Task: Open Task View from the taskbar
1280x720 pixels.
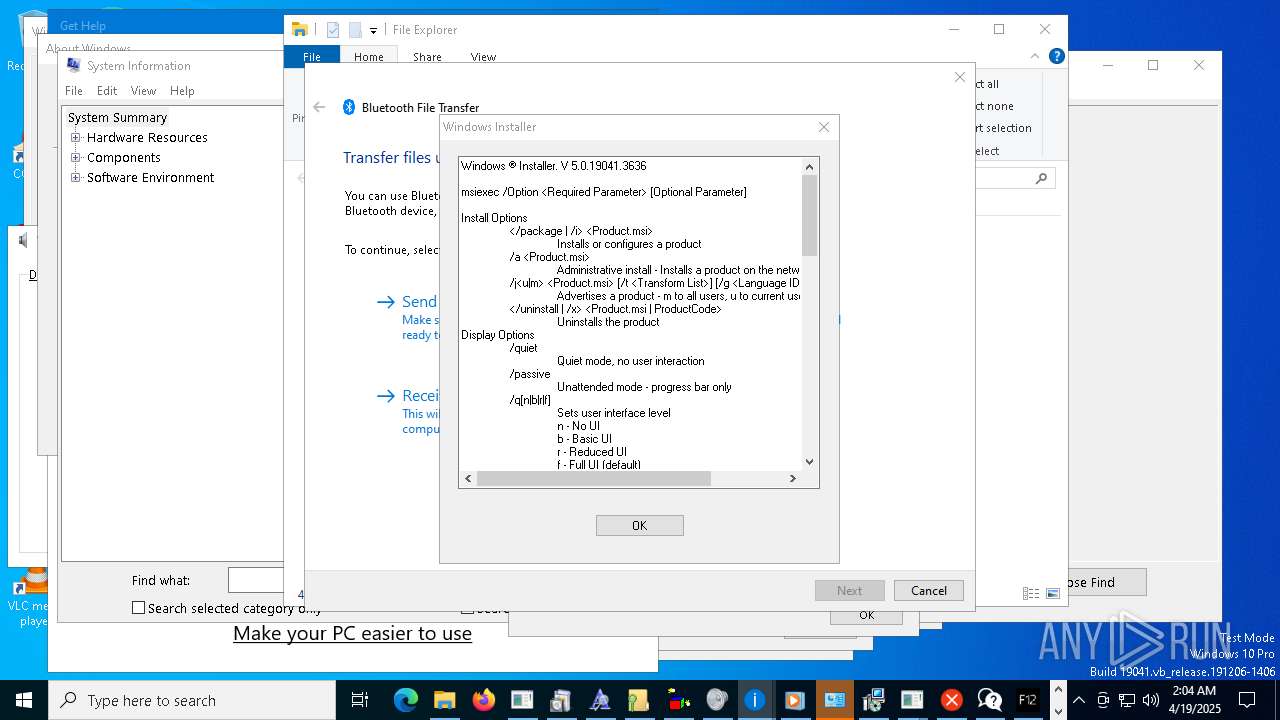Action: 360,700
